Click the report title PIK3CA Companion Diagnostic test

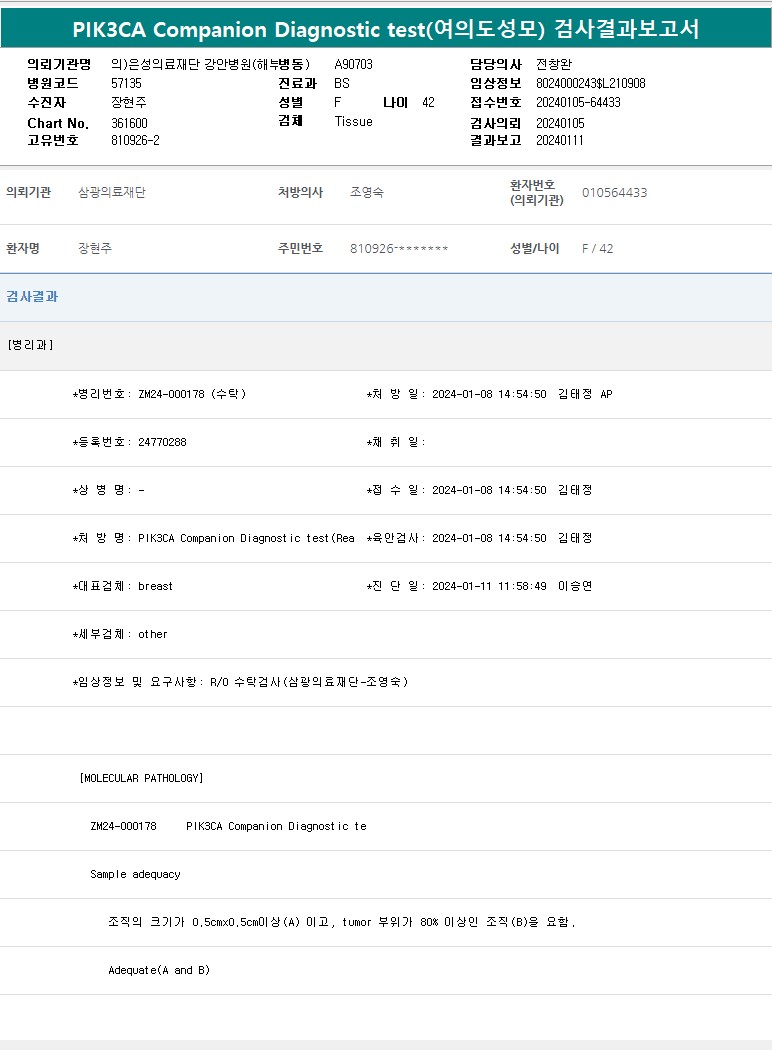point(385,29)
